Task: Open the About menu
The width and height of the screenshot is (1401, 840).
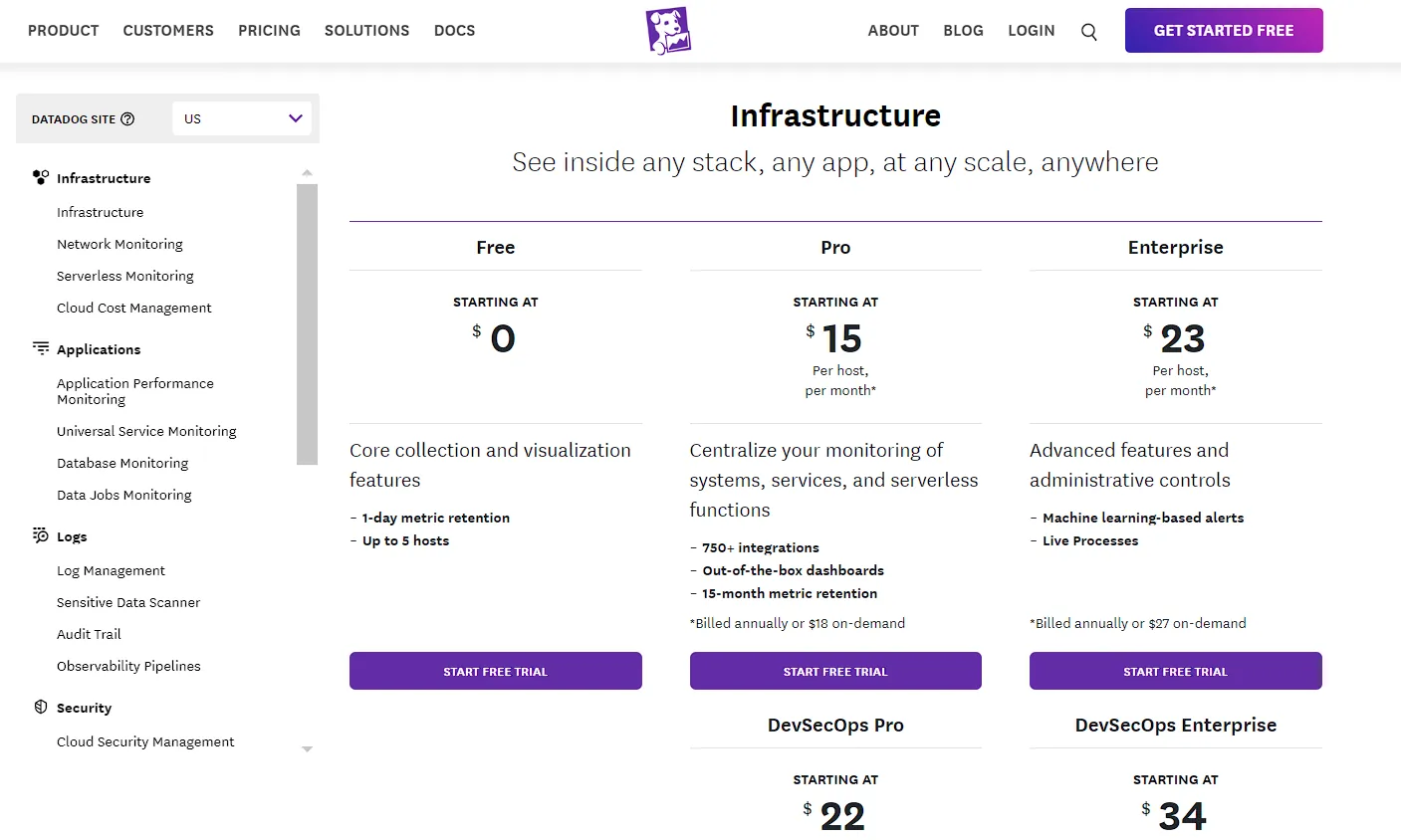Action: [x=893, y=31]
